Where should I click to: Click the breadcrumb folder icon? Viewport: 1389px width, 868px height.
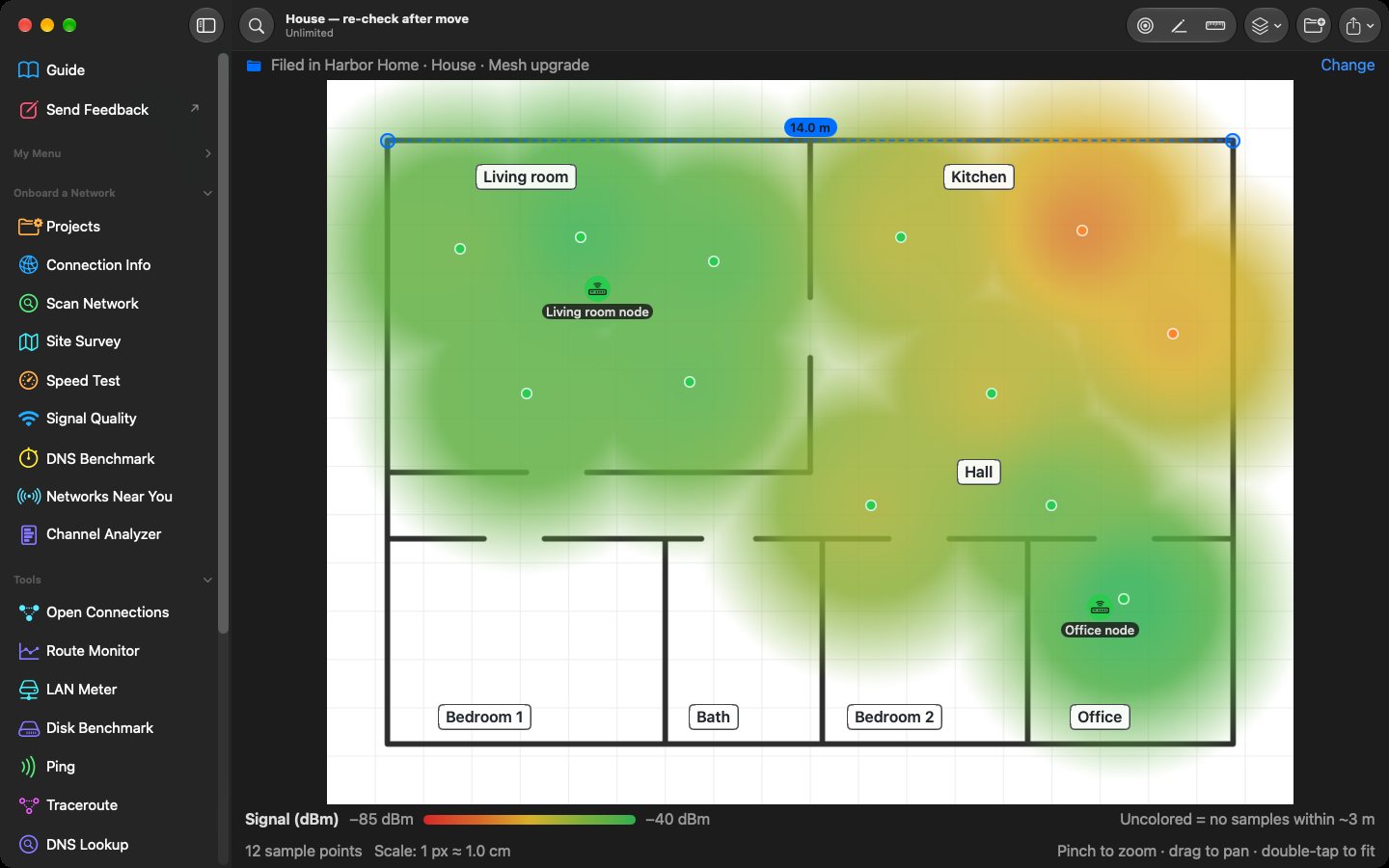point(254,66)
